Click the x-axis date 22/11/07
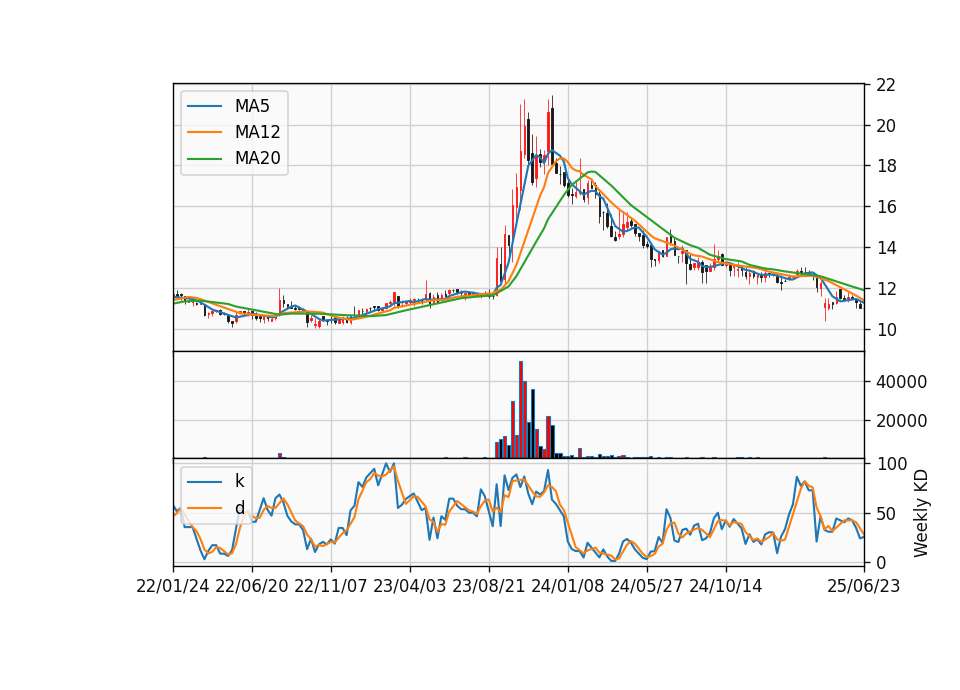960x690 pixels. tap(331, 587)
